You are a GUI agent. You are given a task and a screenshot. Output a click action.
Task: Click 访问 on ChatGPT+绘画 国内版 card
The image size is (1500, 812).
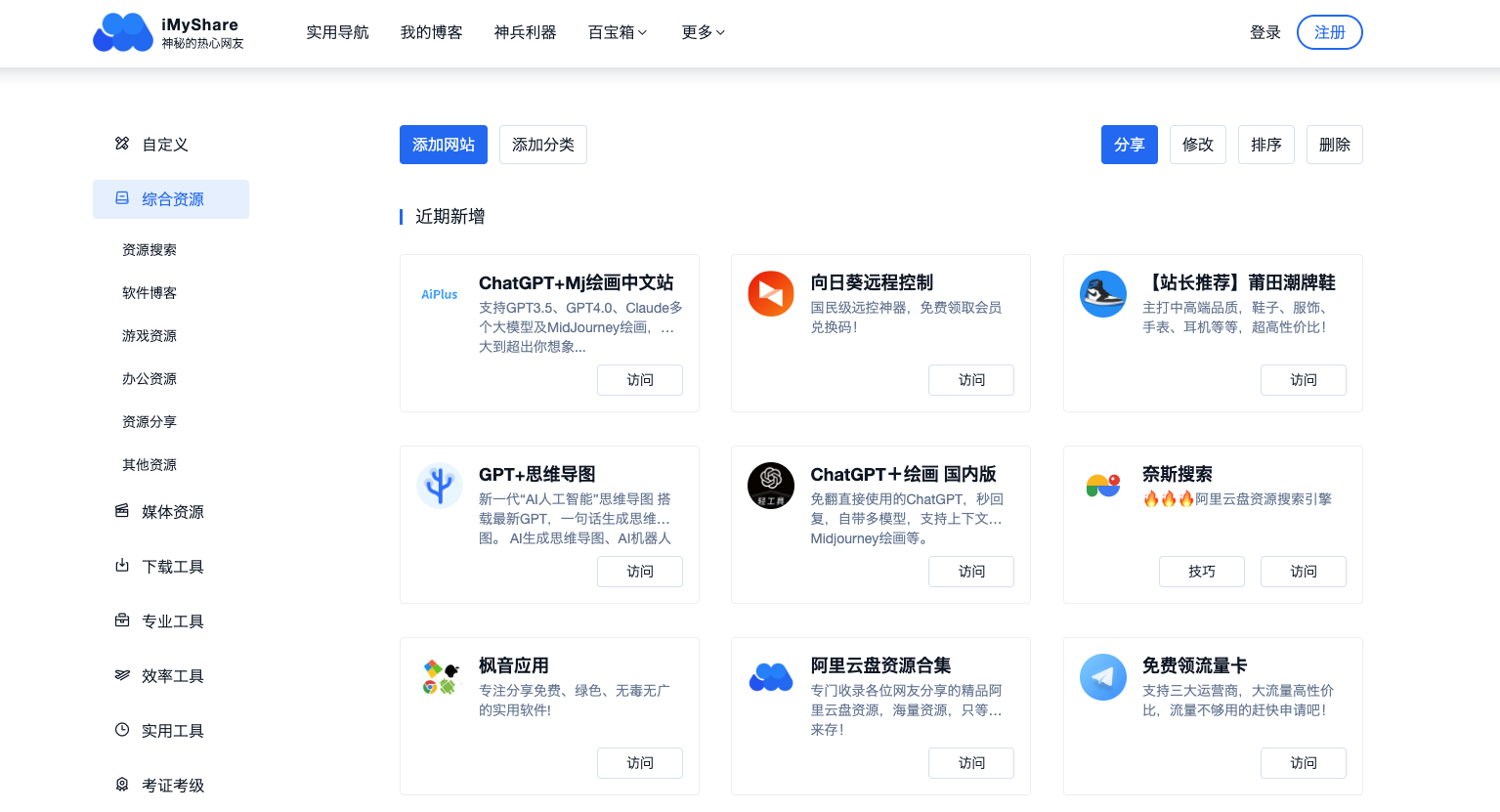[x=971, y=572]
